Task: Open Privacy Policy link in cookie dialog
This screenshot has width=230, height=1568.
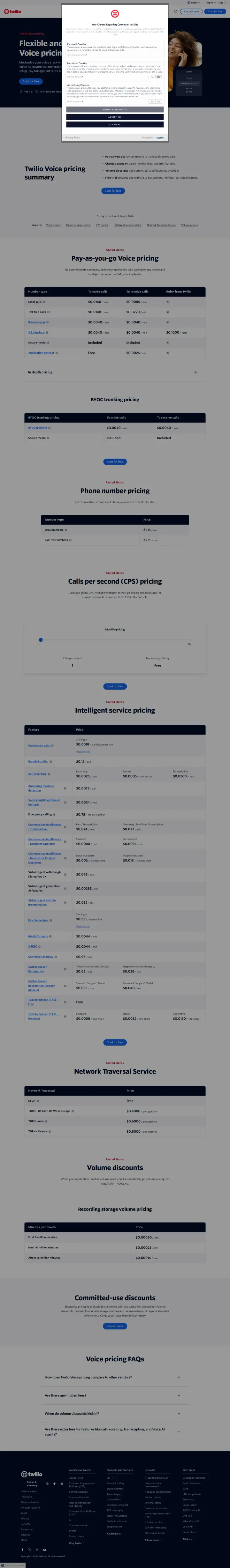Action: 73,137
